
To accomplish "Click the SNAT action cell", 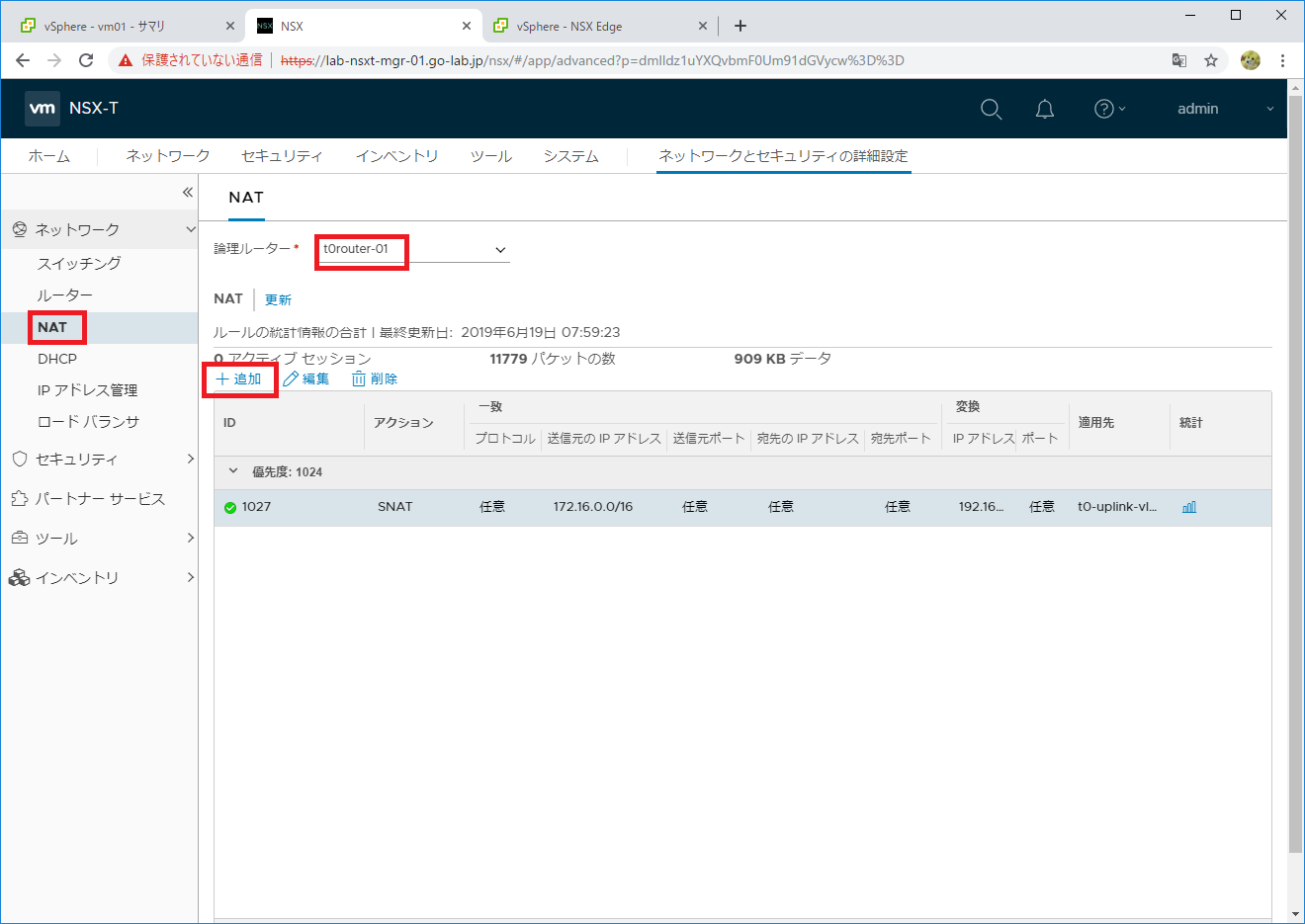I will pos(395,507).
